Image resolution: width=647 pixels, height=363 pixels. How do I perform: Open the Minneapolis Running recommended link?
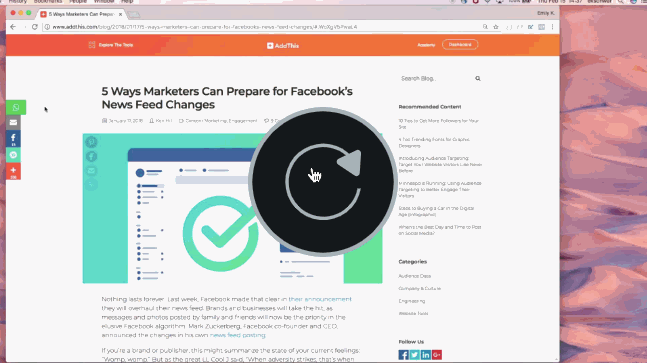pyautogui.click(x=440, y=189)
